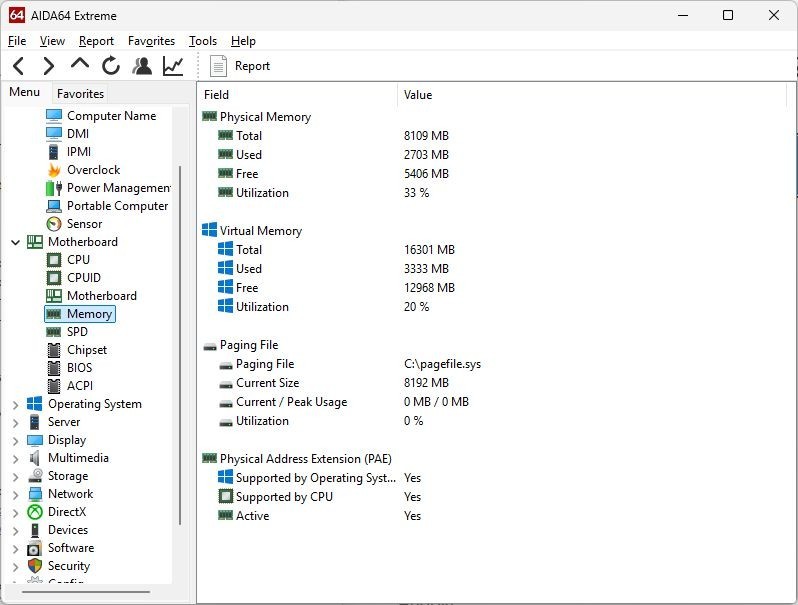Switch to the Menu tab
Screen dimensions: 798x605
tap(24, 92)
